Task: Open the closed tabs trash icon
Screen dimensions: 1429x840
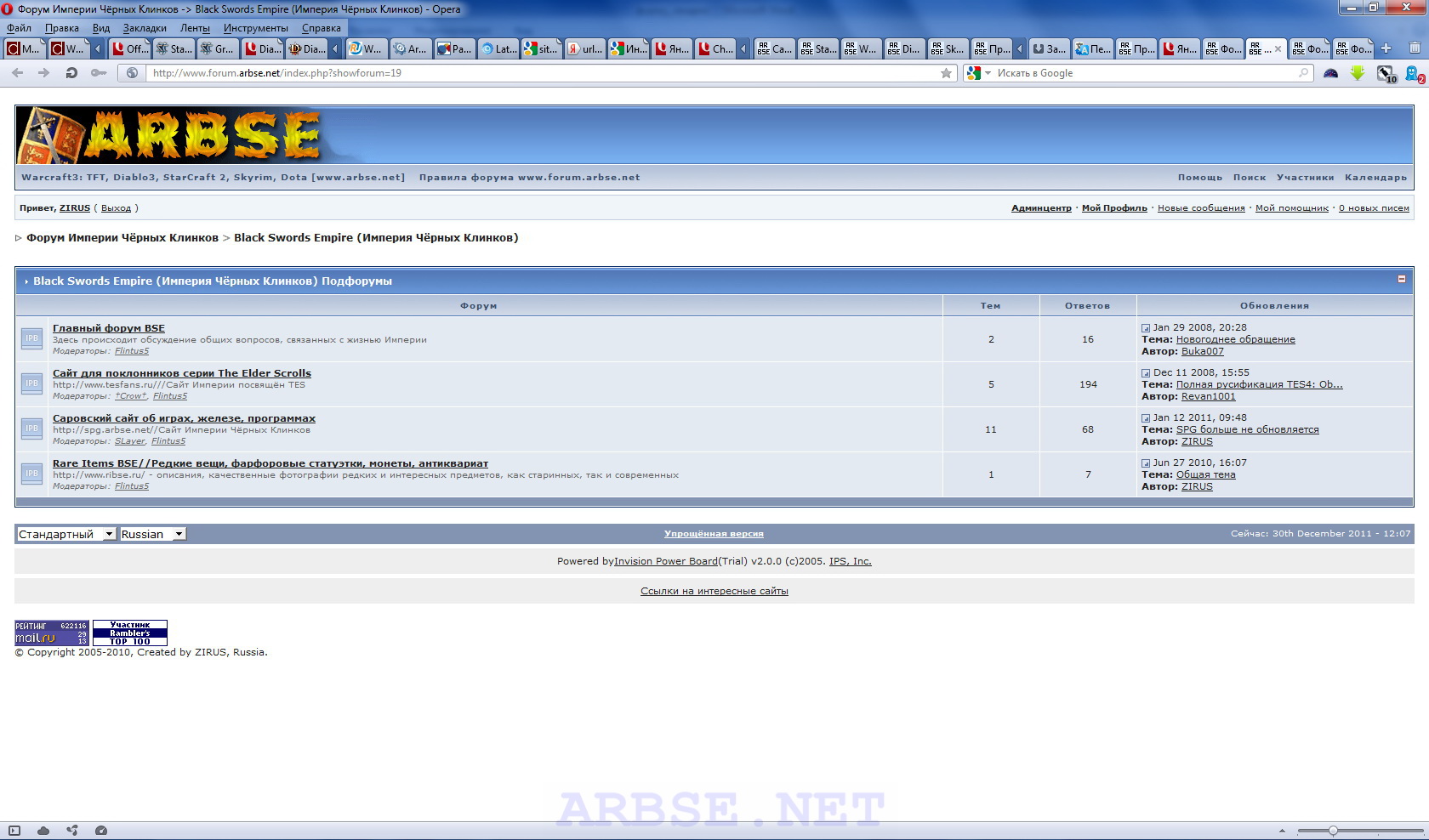Action: tap(1415, 48)
